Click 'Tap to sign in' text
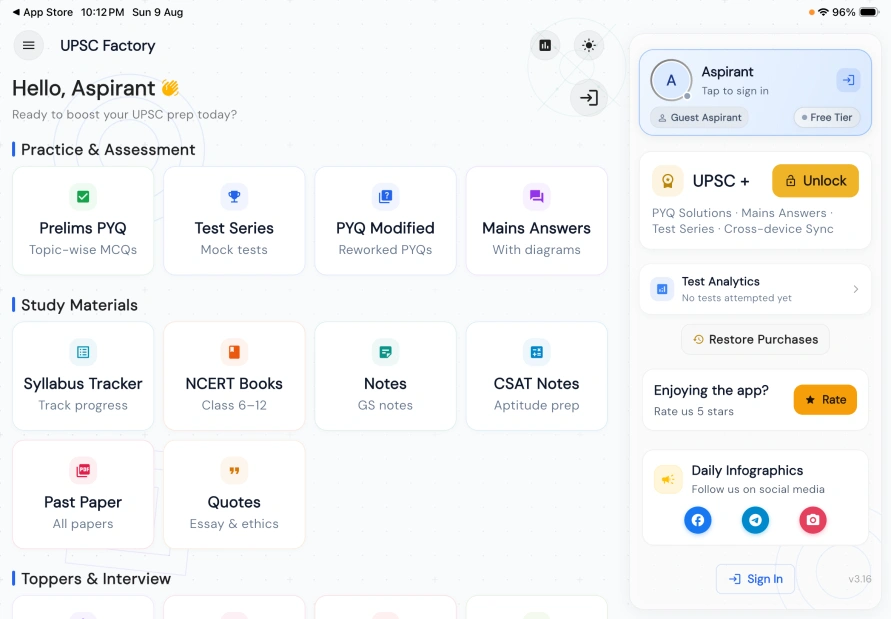The height and width of the screenshot is (619, 891). point(735,91)
